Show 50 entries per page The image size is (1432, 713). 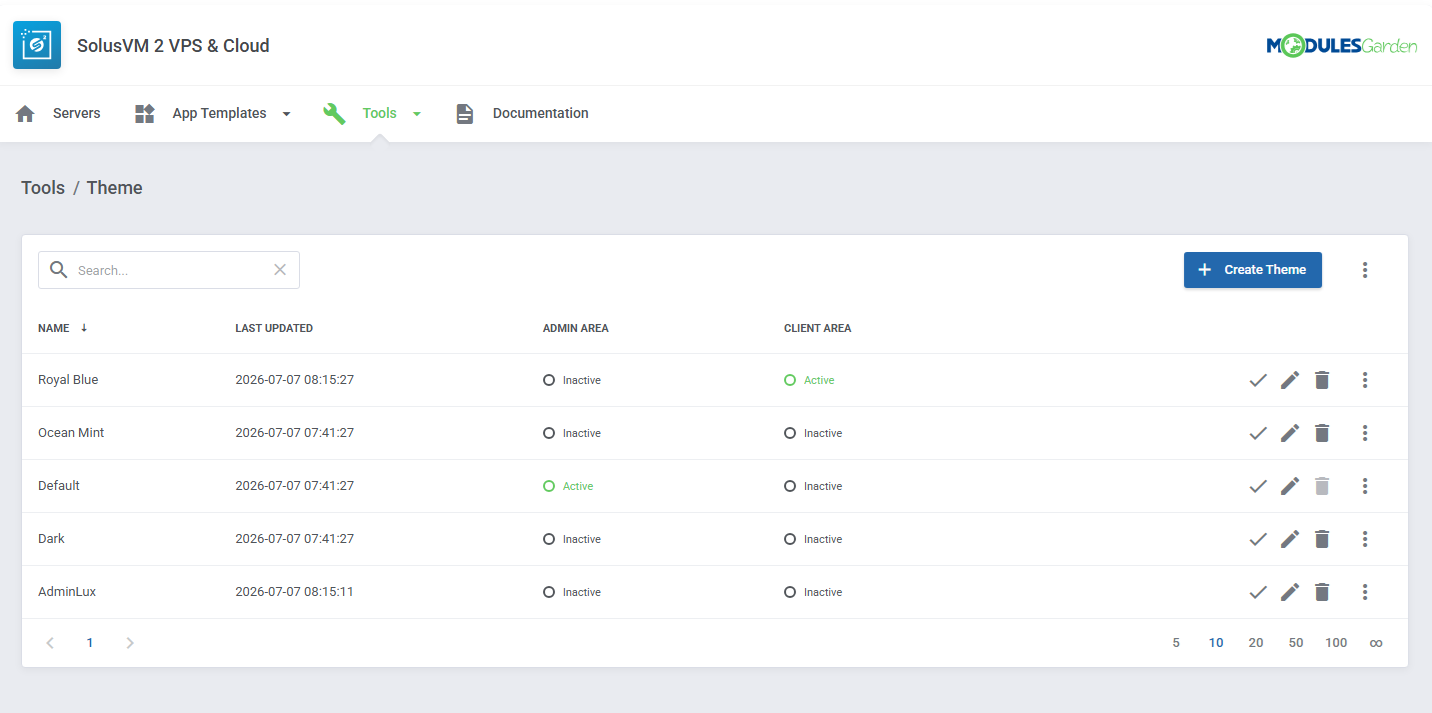click(x=1296, y=643)
